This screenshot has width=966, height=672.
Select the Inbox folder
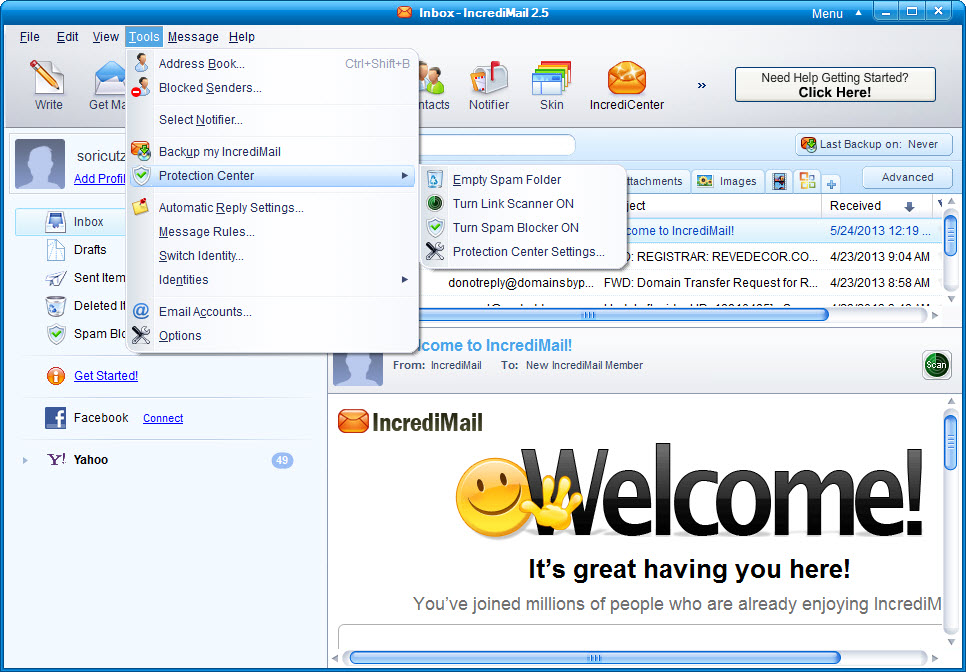70,222
